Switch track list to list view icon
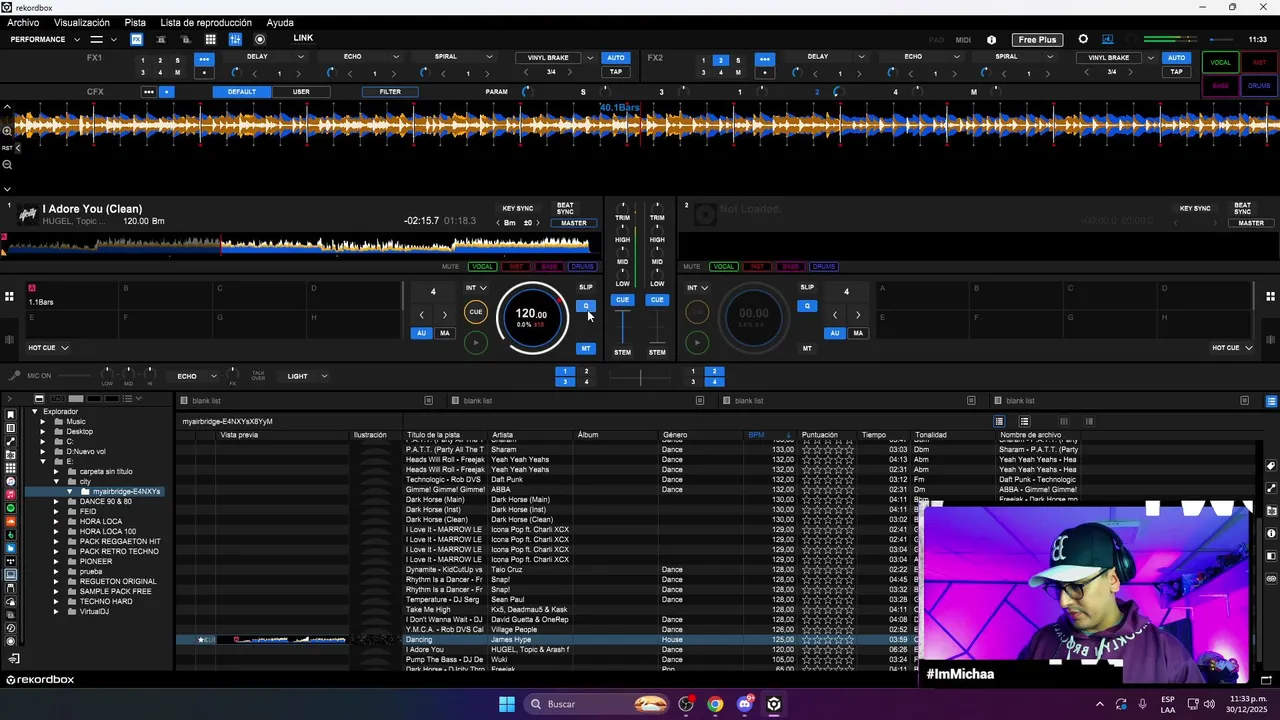This screenshot has height=720, width=1280. click(x=998, y=421)
